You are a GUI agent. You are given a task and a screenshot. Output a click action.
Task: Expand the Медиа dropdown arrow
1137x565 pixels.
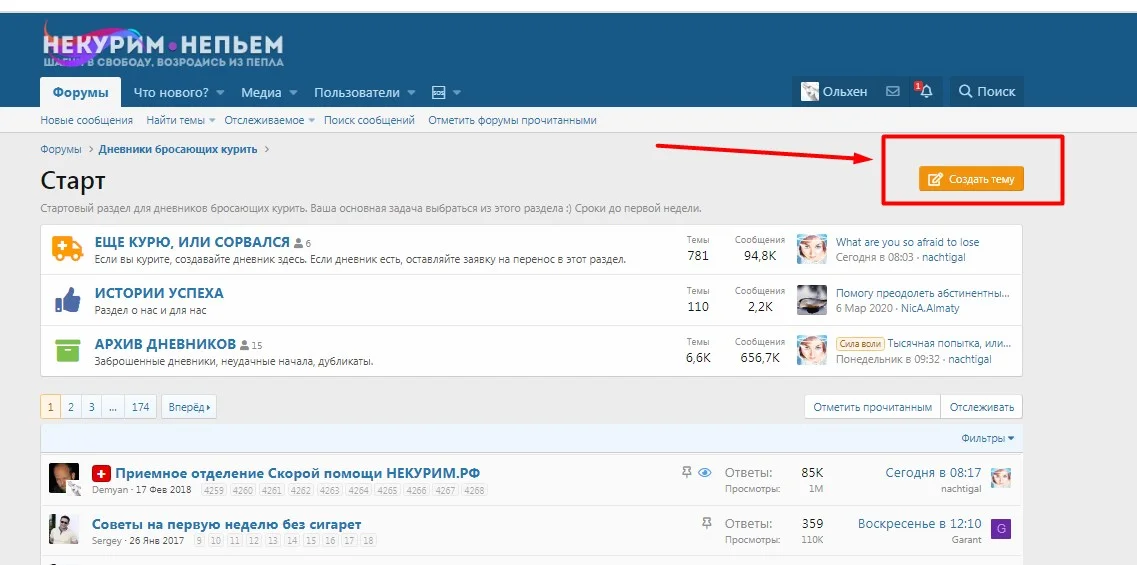tap(293, 93)
